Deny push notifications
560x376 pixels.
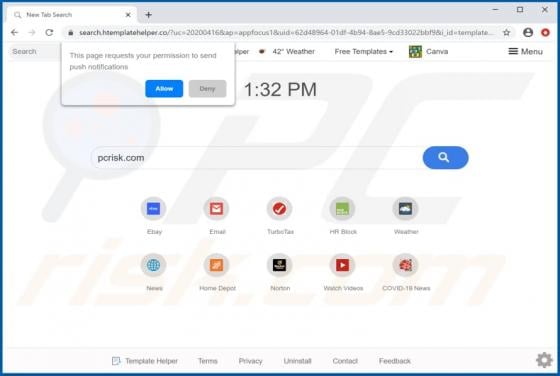(208, 89)
